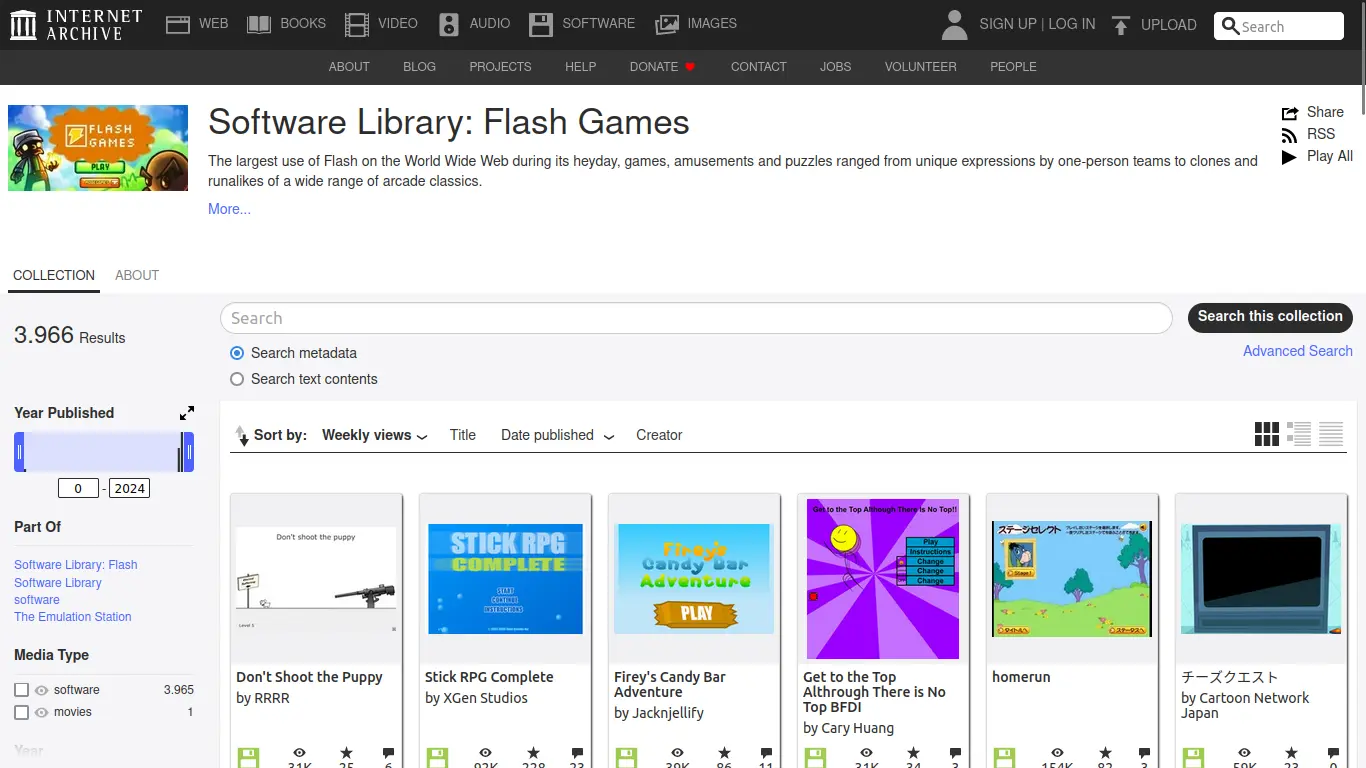Expand the description with More...

pos(229,209)
